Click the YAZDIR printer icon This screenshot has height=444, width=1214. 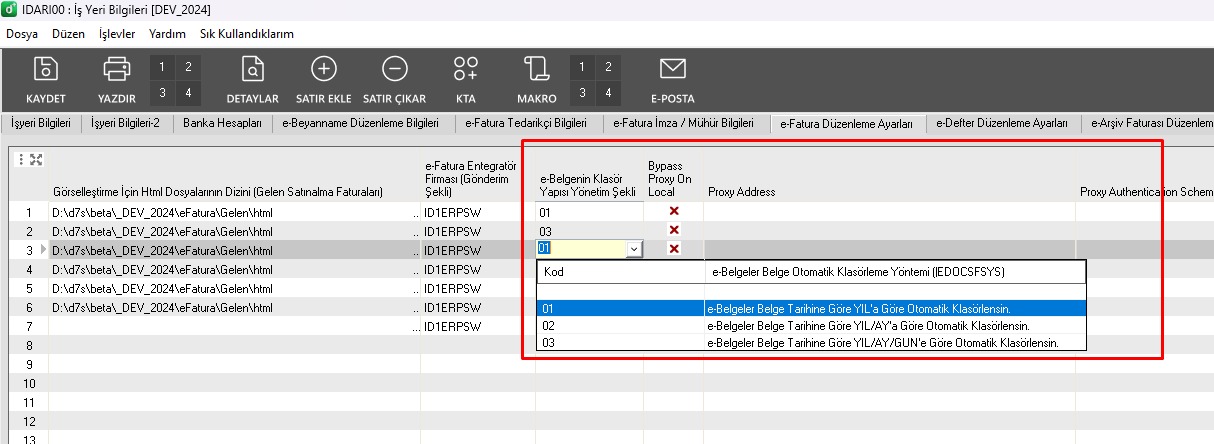(116, 70)
